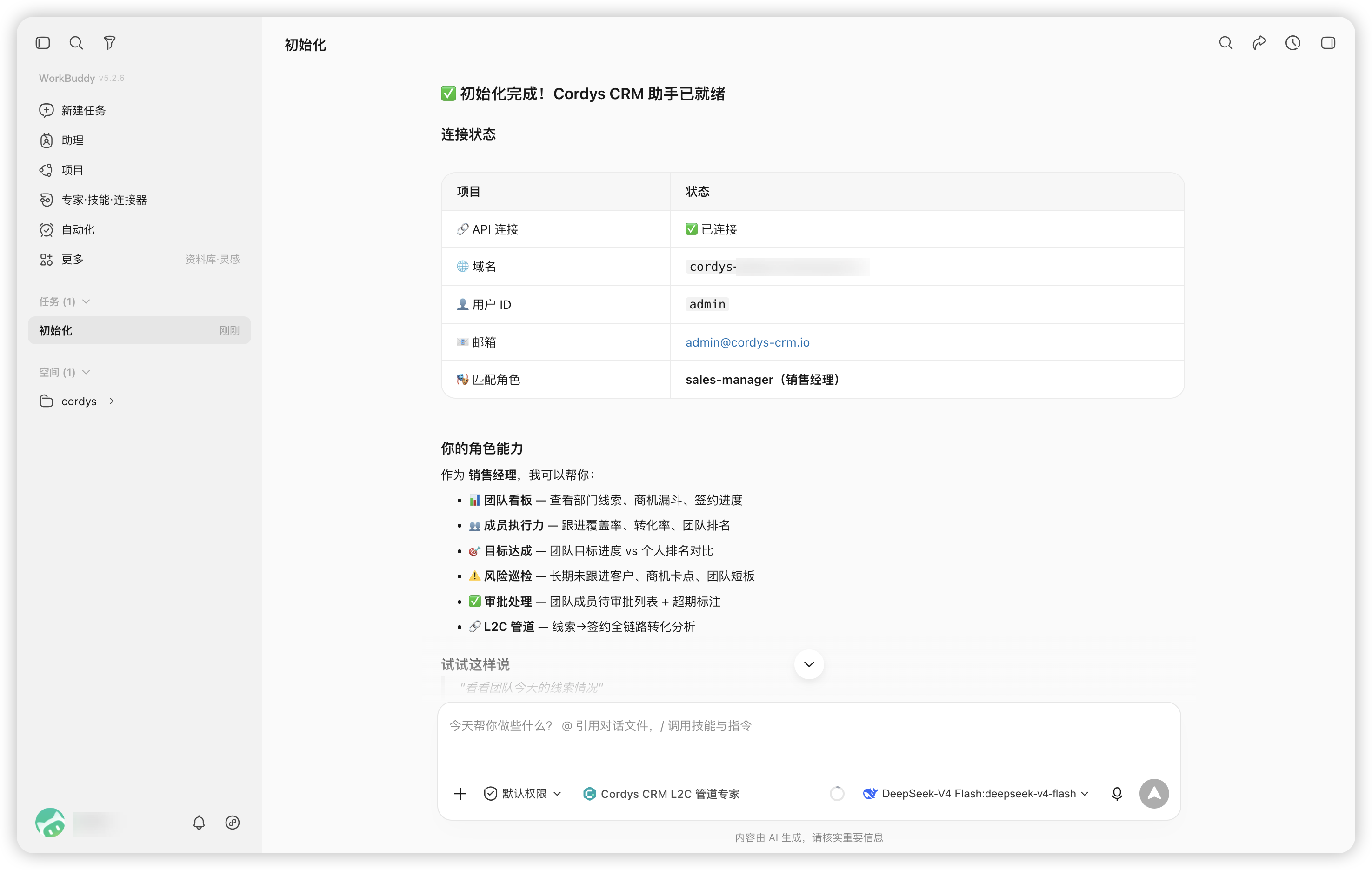Click the 初始化 conversation title
The width and height of the screenshot is (1372, 870).
pos(306,45)
